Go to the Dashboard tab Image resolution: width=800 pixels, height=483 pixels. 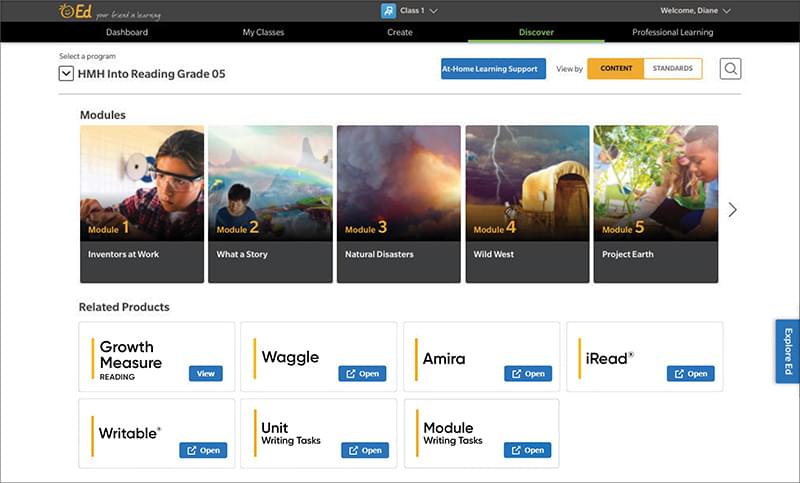pos(127,32)
